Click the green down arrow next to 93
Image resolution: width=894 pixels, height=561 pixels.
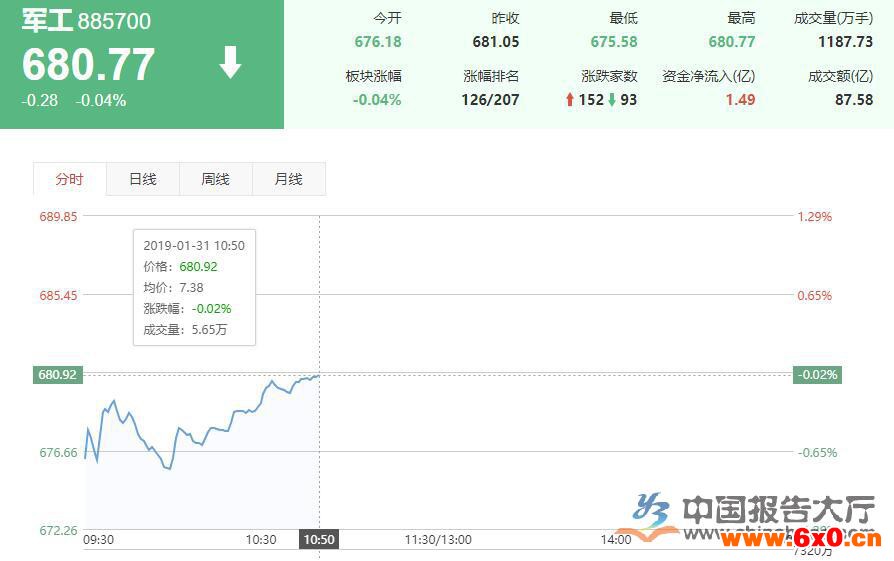pos(611,100)
